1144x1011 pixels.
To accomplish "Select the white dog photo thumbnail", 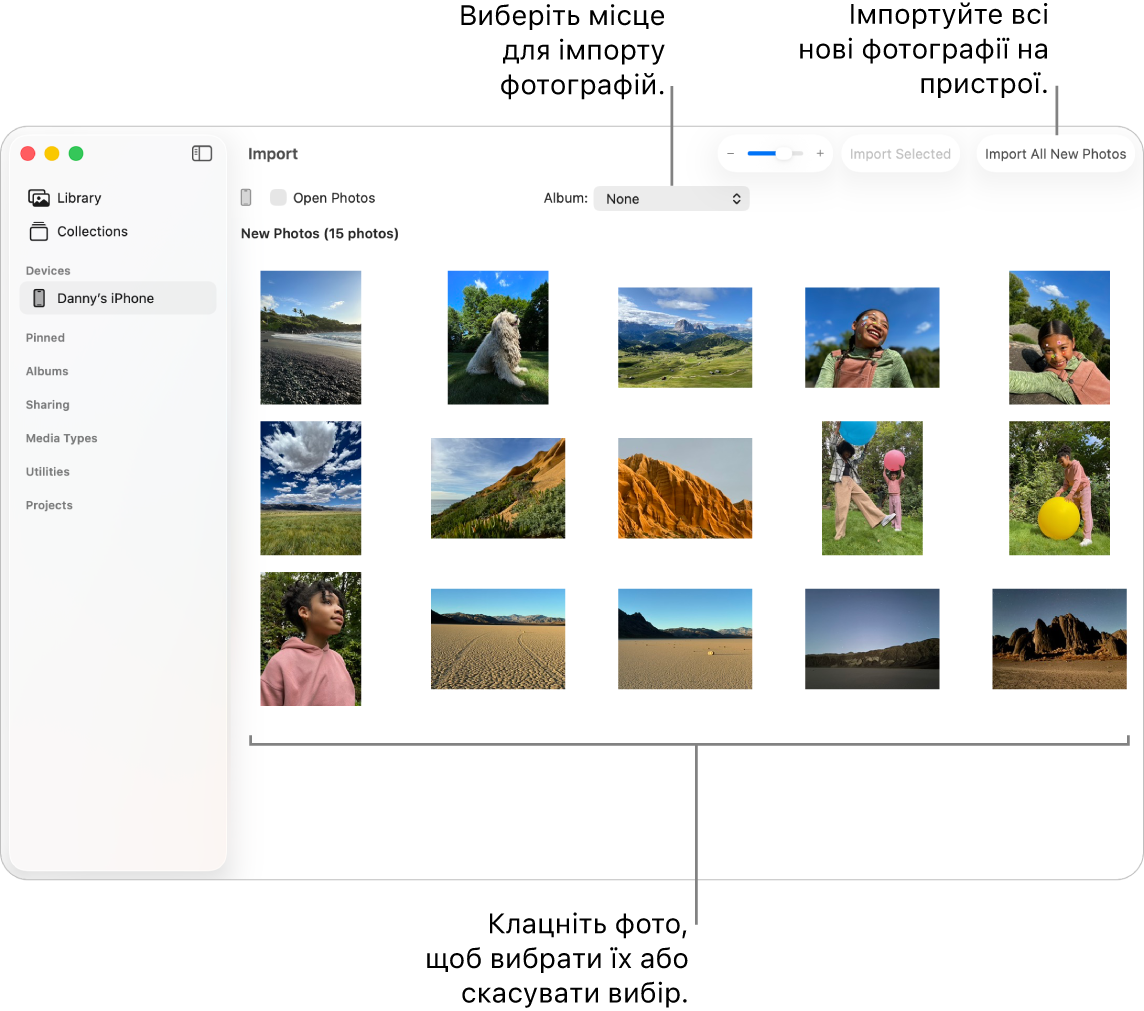I will point(497,337).
